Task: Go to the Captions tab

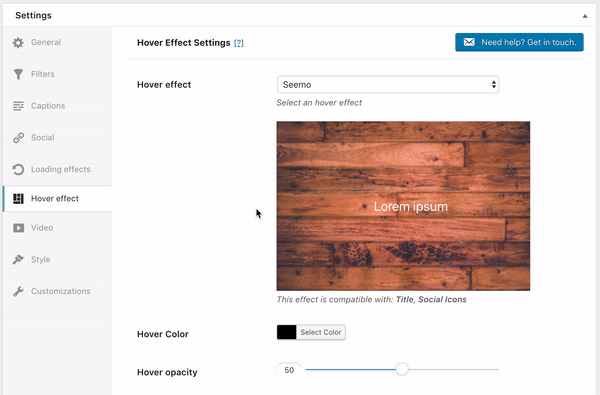Action: pyautogui.click(x=57, y=106)
